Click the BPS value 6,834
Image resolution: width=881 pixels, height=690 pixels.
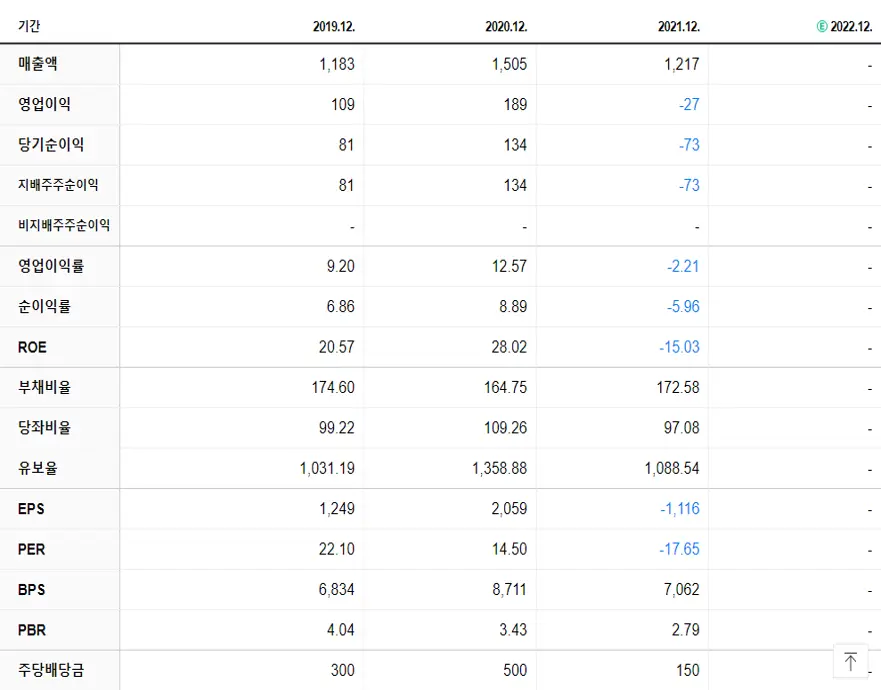pos(337,590)
